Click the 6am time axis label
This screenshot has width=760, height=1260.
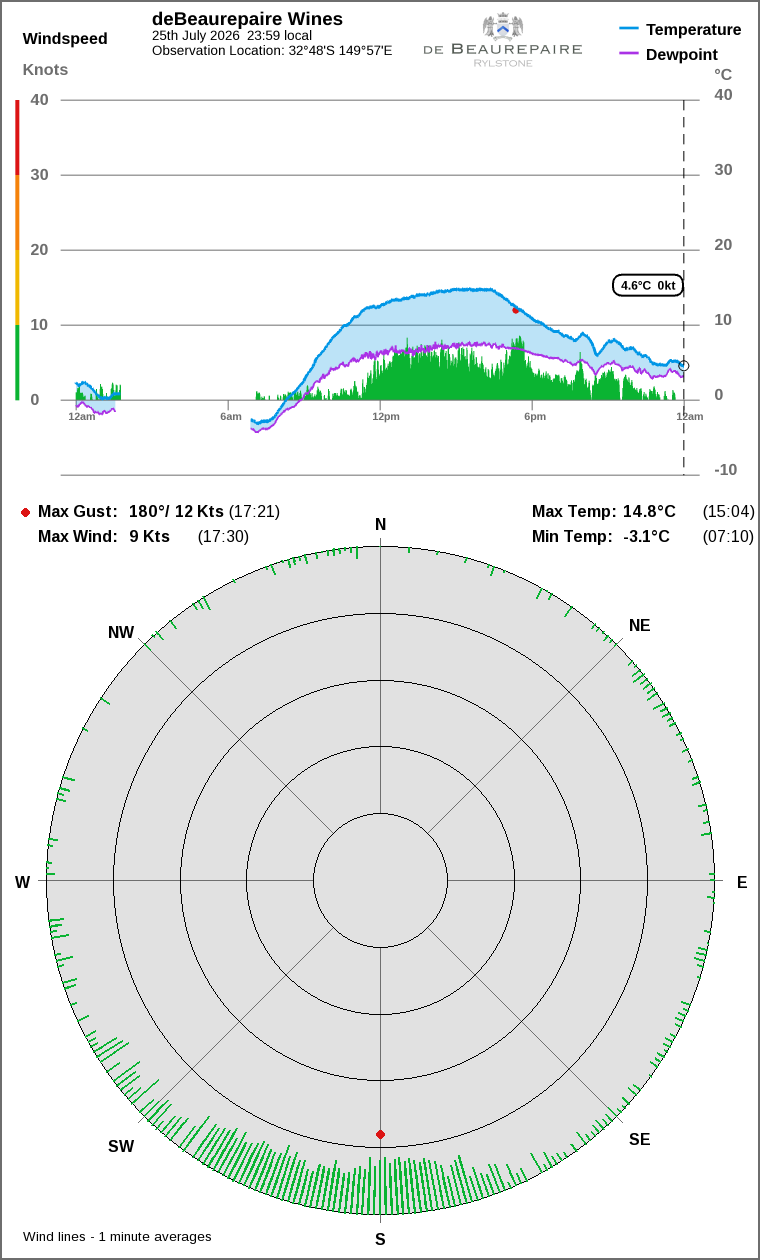tap(231, 416)
